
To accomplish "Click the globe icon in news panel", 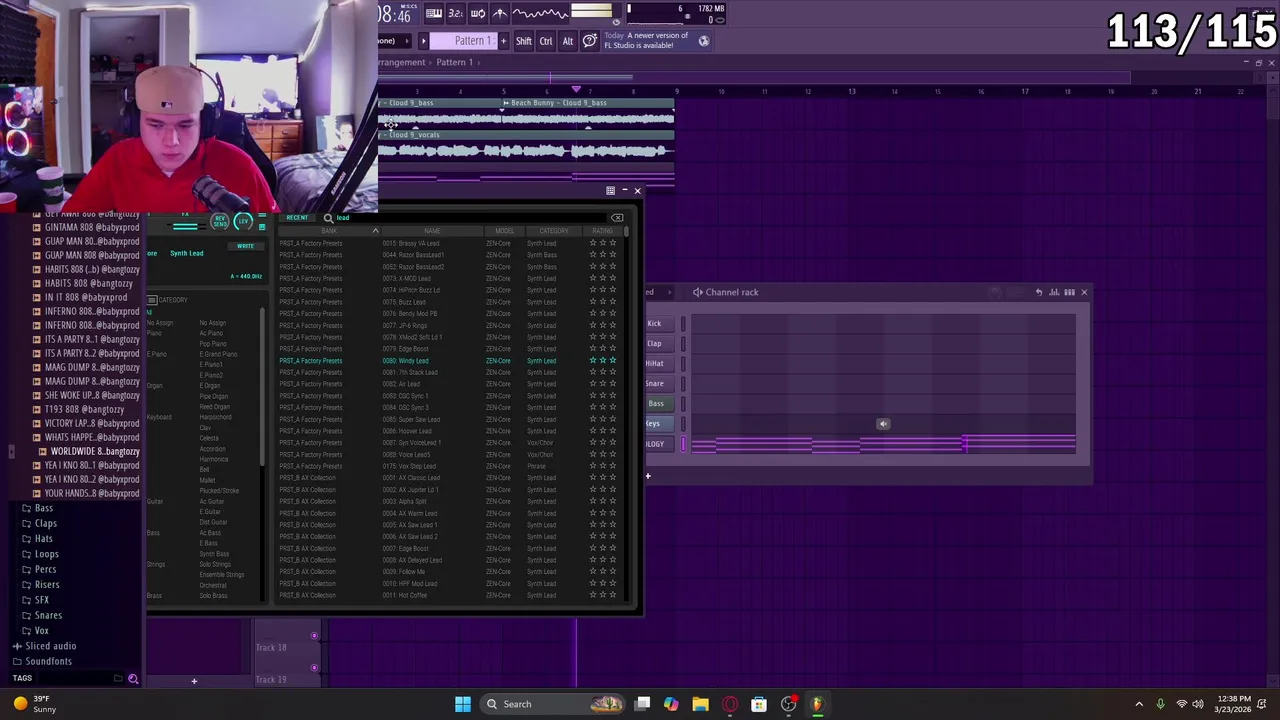I will [x=704, y=41].
